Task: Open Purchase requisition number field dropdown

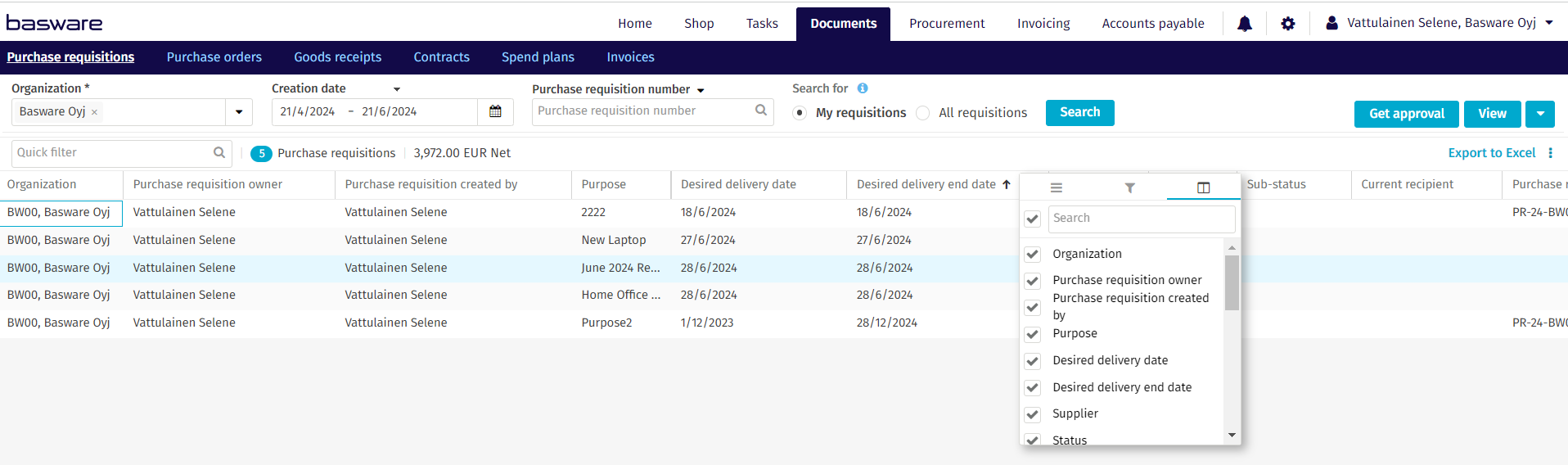Action: click(701, 90)
